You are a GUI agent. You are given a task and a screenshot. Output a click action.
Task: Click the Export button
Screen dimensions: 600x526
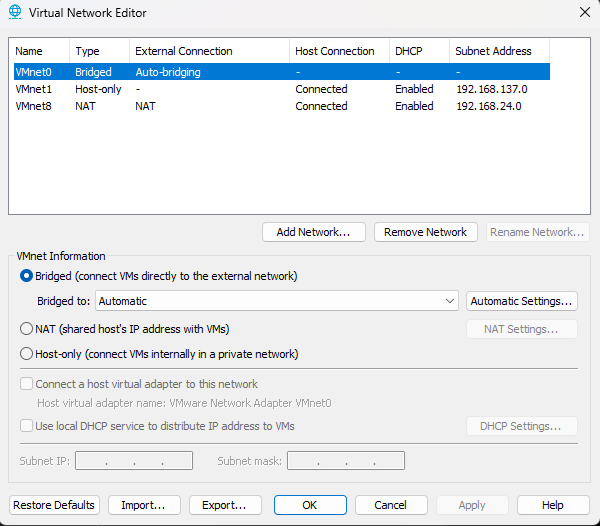(x=224, y=505)
